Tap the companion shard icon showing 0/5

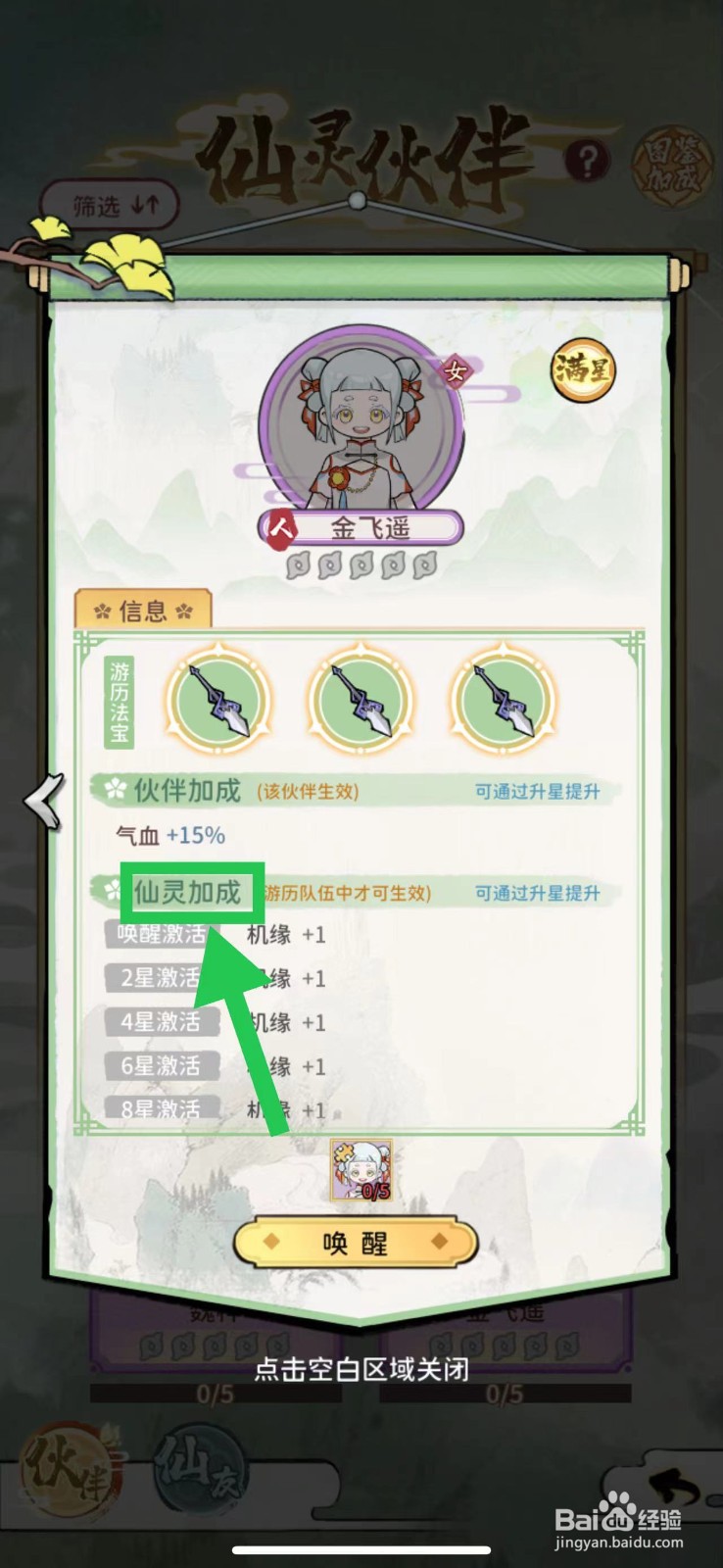[x=361, y=1170]
